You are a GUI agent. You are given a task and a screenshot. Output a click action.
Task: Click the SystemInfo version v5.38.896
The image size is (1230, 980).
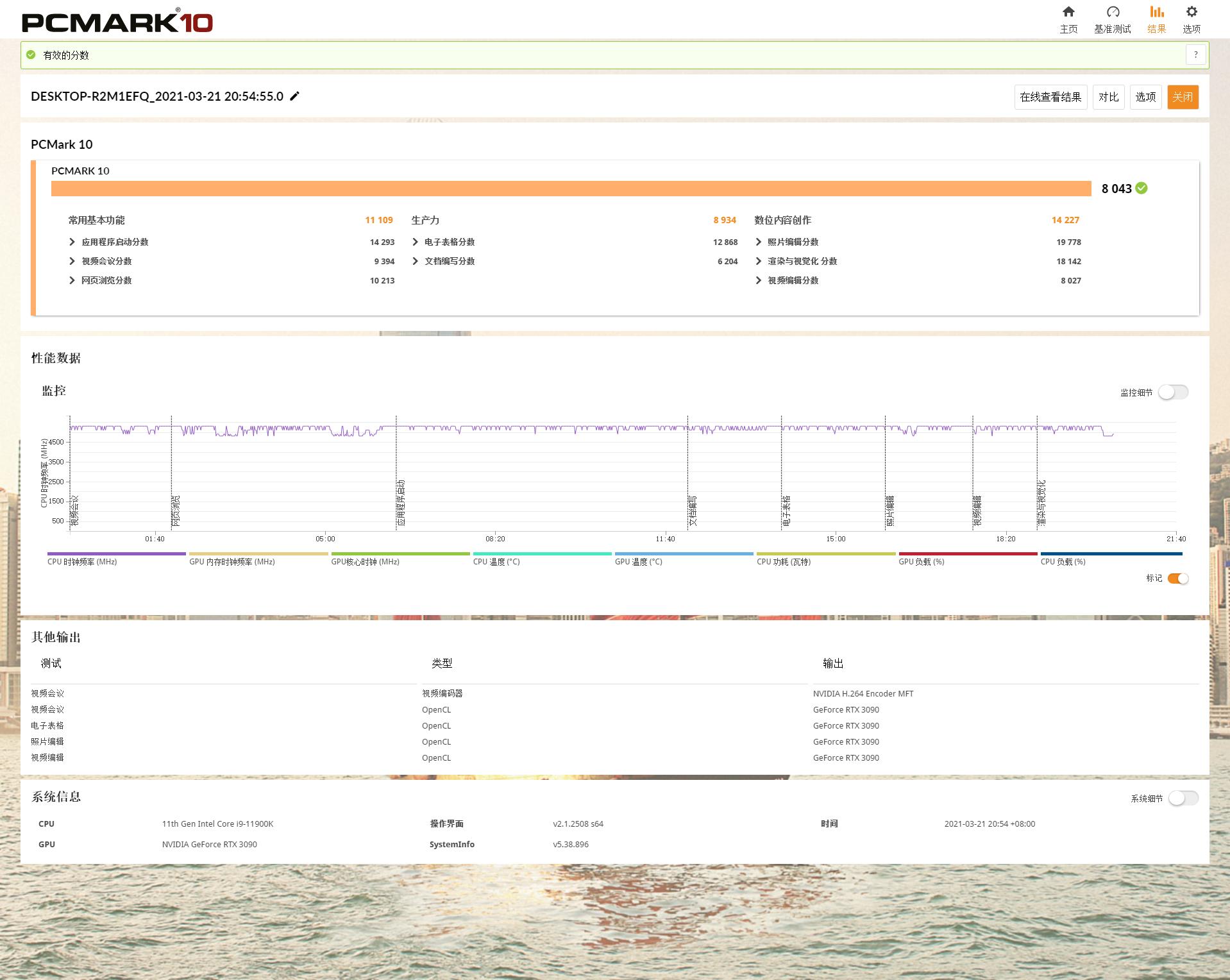(x=571, y=844)
